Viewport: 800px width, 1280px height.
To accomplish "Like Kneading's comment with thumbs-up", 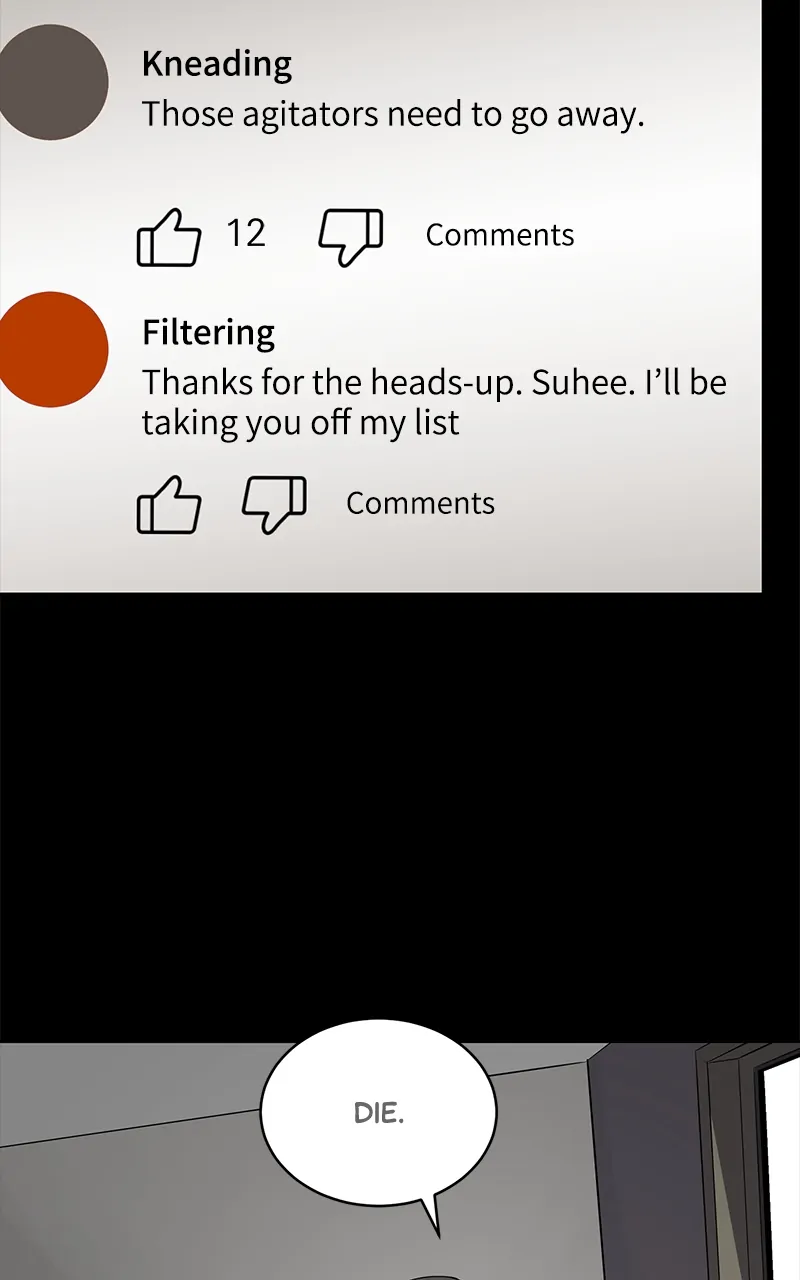I will (x=168, y=237).
